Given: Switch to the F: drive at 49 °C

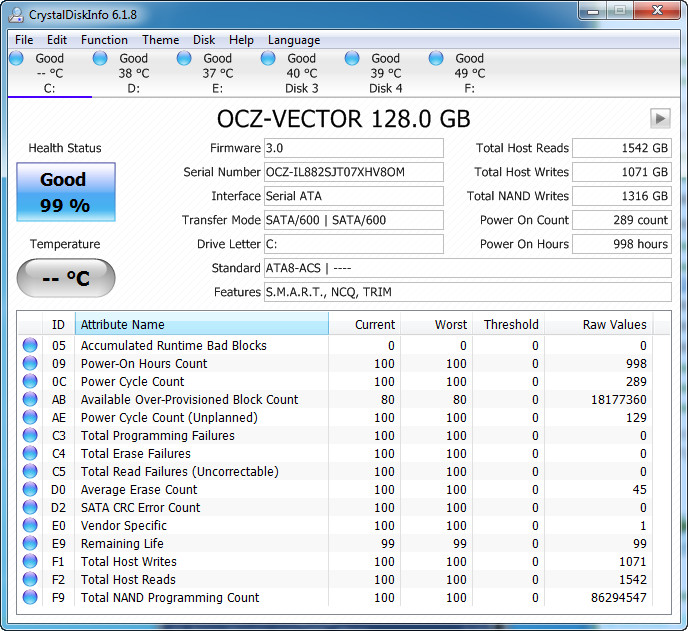Looking at the screenshot, I should 469,73.
